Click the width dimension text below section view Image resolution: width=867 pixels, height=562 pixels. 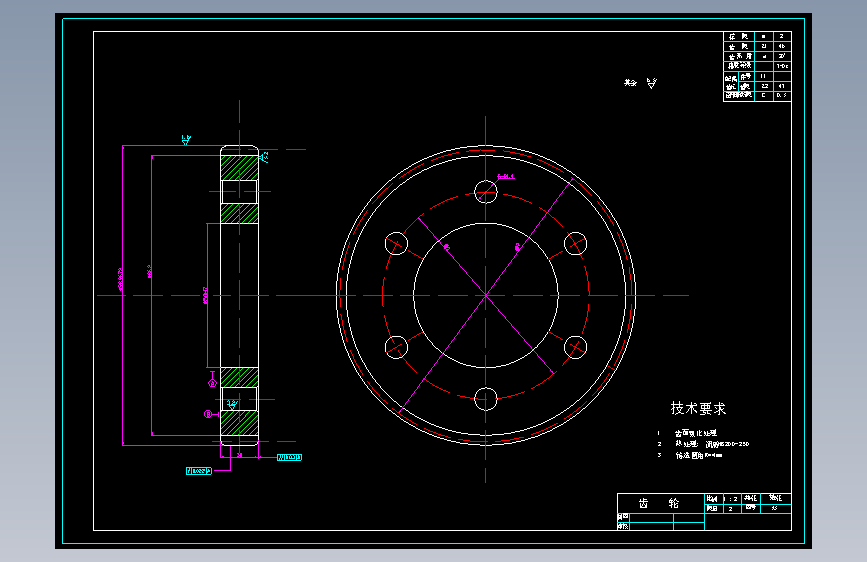coord(239,455)
